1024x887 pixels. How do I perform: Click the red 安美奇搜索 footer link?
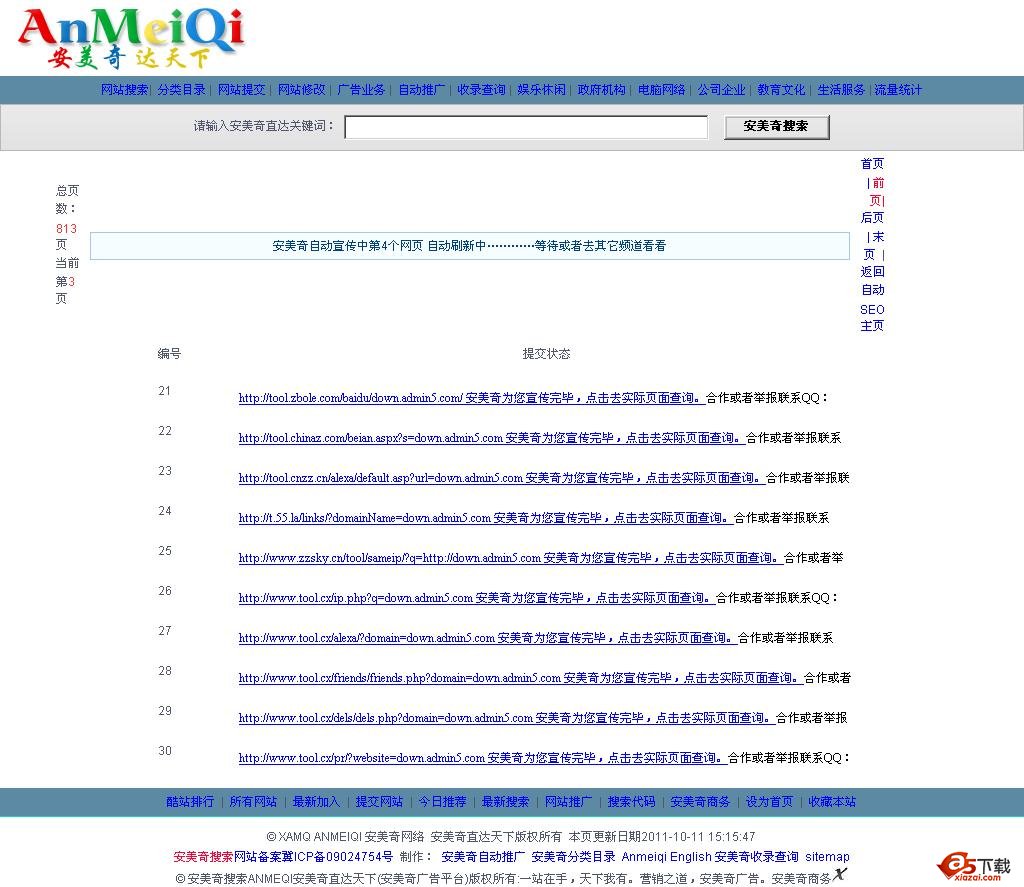(203, 856)
